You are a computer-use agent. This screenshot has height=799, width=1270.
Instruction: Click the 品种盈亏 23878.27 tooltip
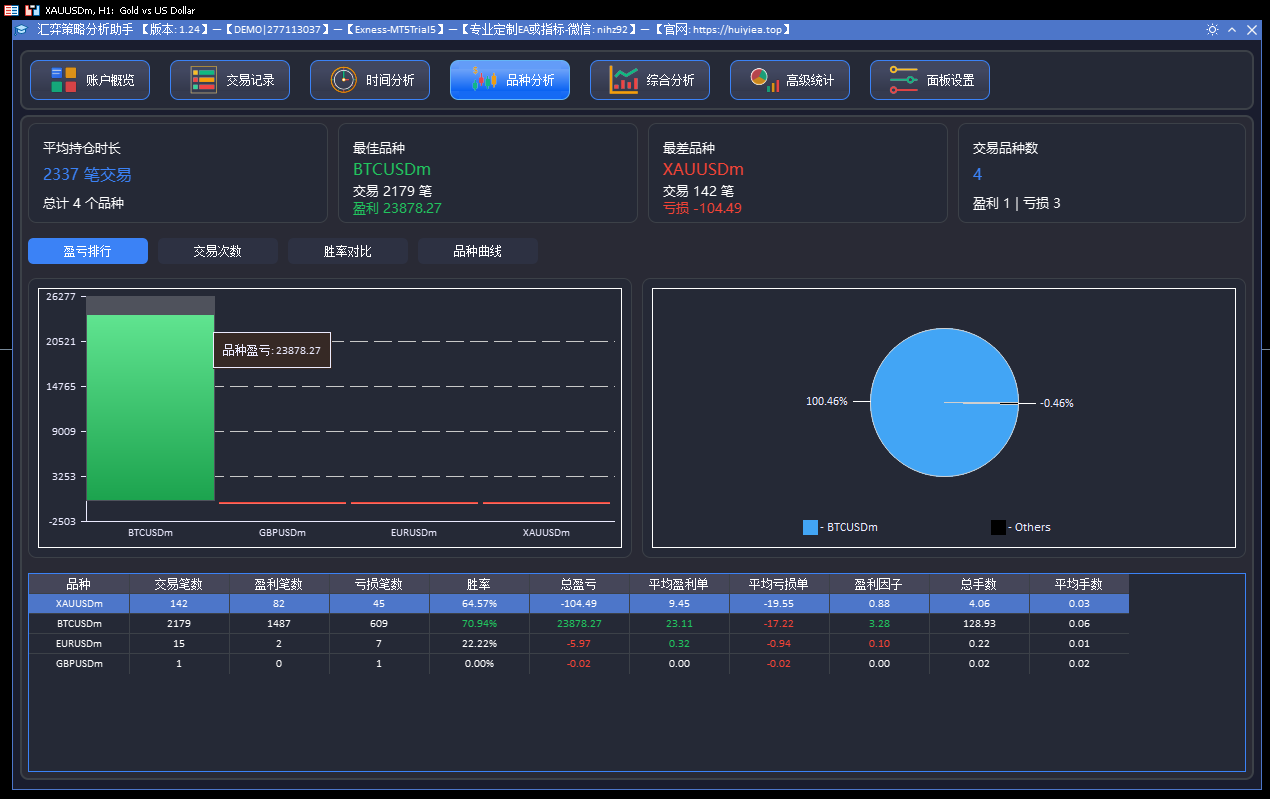272,350
